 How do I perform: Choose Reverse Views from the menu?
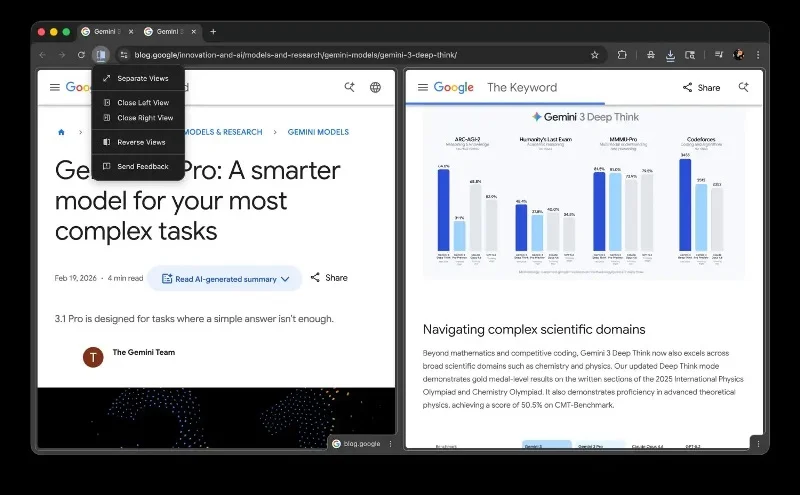[x=141, y=142]
